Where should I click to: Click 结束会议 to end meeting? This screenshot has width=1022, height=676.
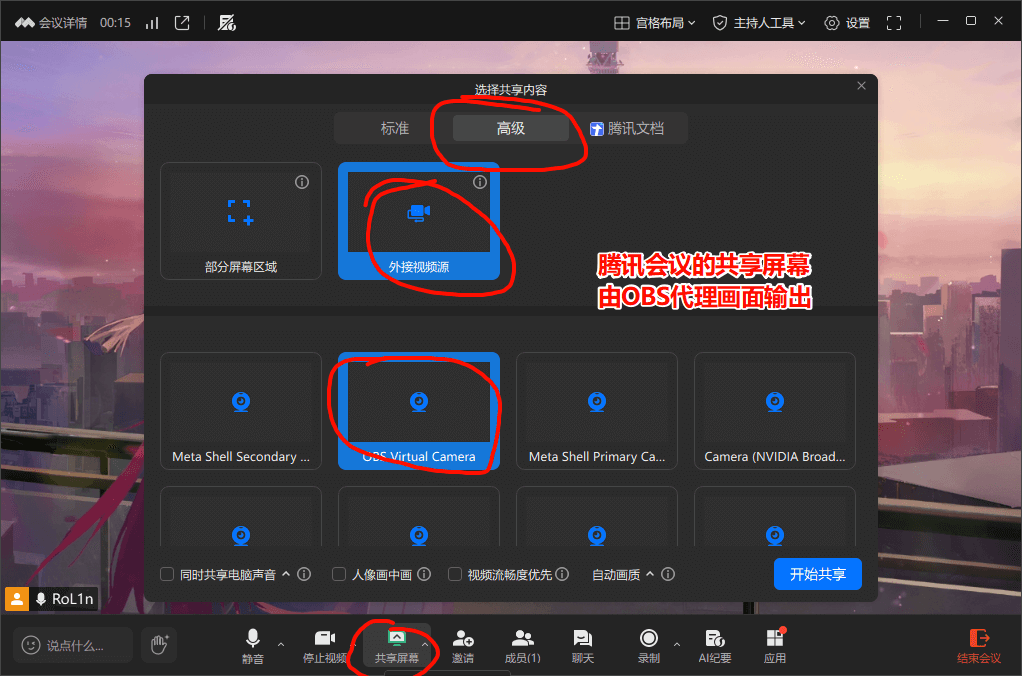pyautogui.click(x=978, y=646)
